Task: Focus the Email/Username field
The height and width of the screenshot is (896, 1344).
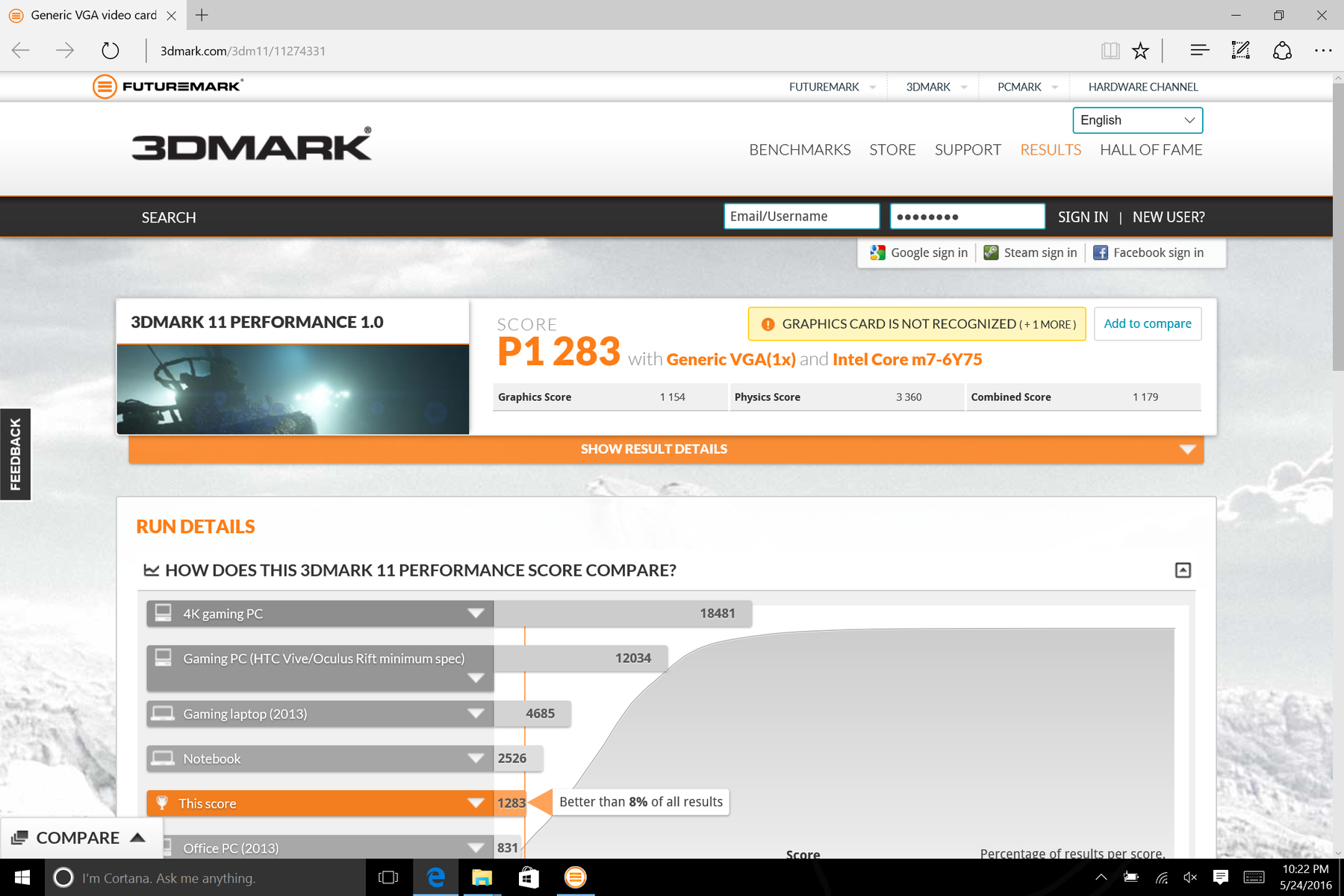Action: point(801,217)
